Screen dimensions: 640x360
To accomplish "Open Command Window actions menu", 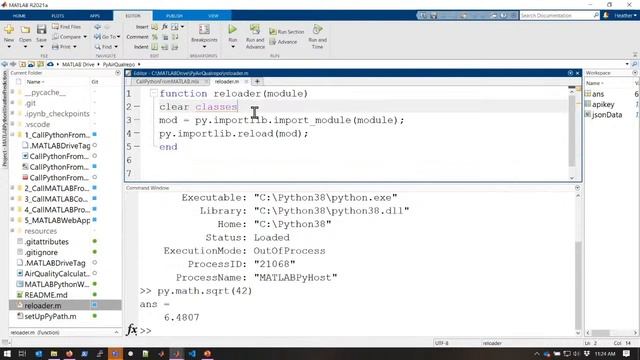I will 577,188.
